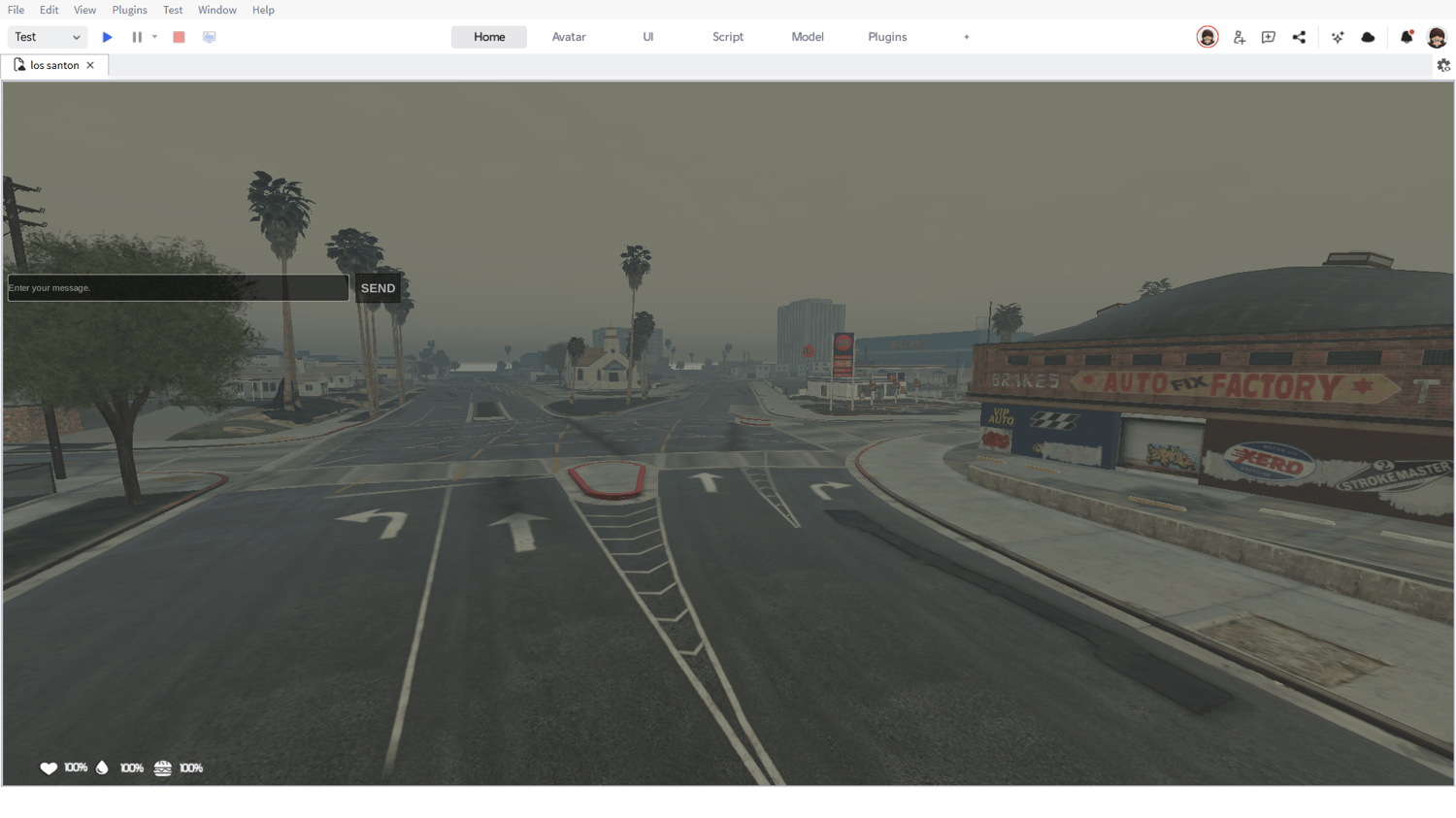Screen dimensions: 1456x818
Task: Click the share icon
Action: click(1299, 37)
